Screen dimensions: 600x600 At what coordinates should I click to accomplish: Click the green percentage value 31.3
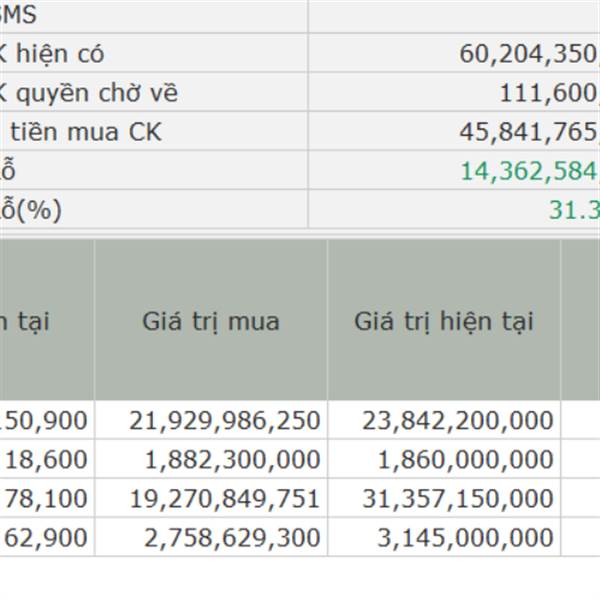point(574,210)
